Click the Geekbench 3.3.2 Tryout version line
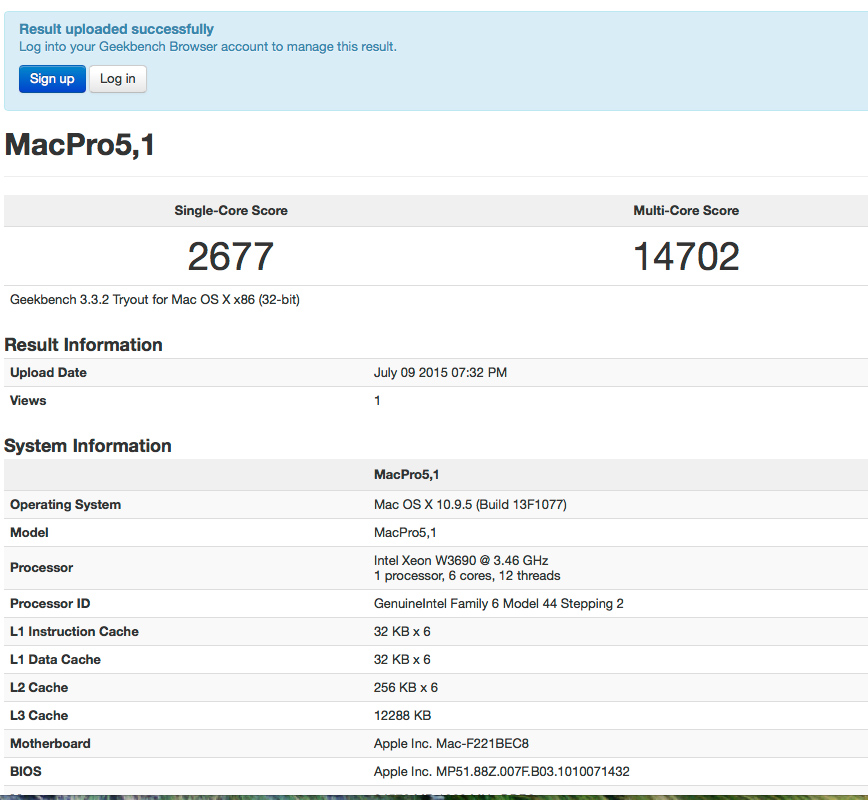This screenshot has width=868, height=800. 155,300
